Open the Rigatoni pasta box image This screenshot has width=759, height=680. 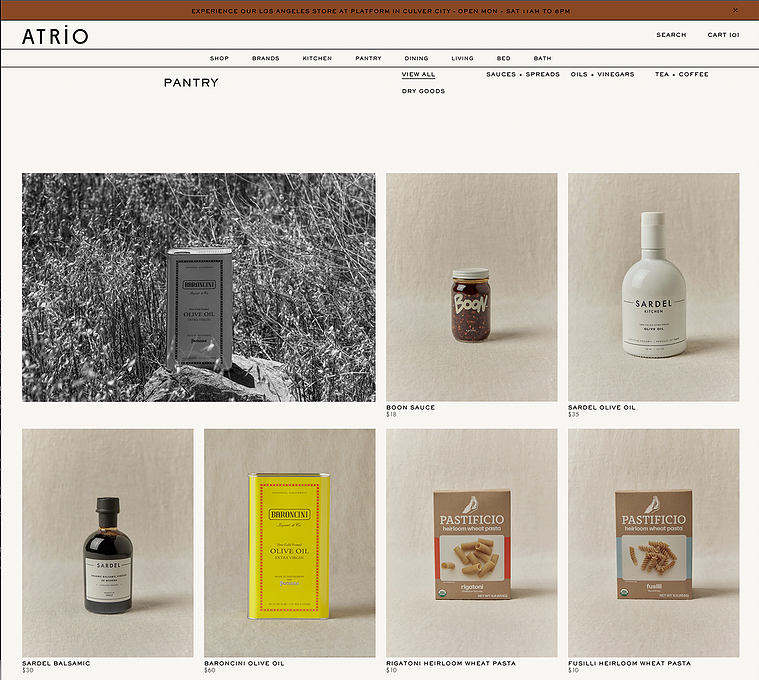[x=471, y=543]
